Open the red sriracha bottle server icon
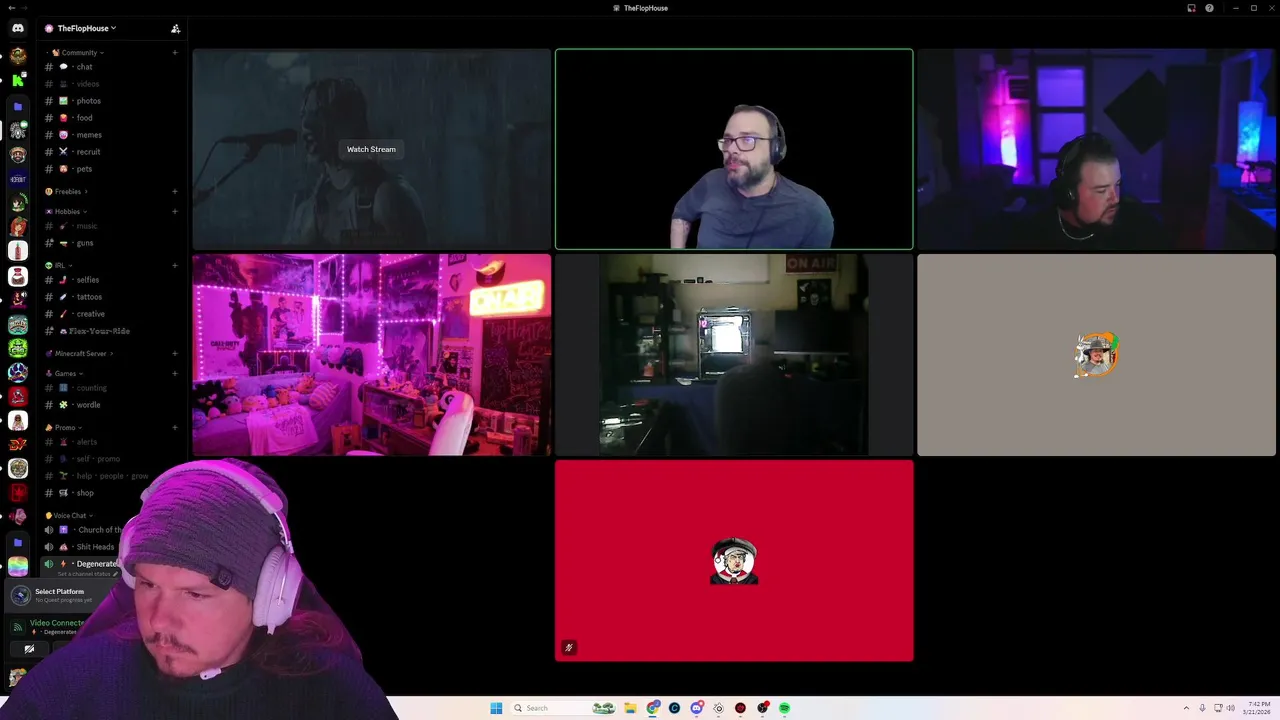 [18, 251]
